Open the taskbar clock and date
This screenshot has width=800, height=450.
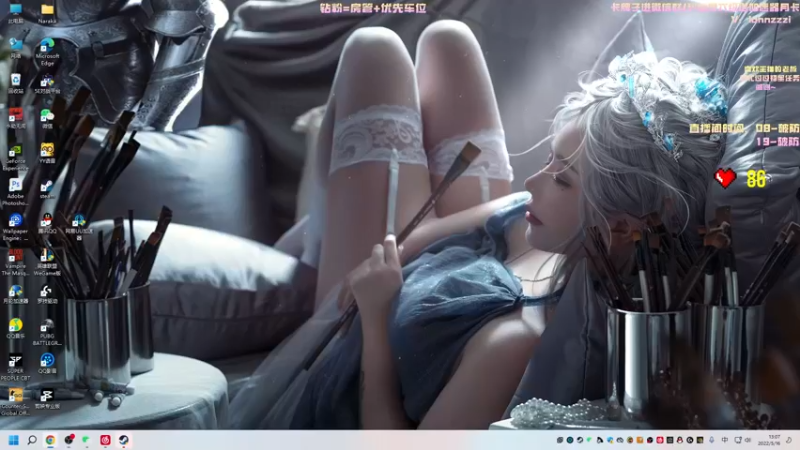771,440
